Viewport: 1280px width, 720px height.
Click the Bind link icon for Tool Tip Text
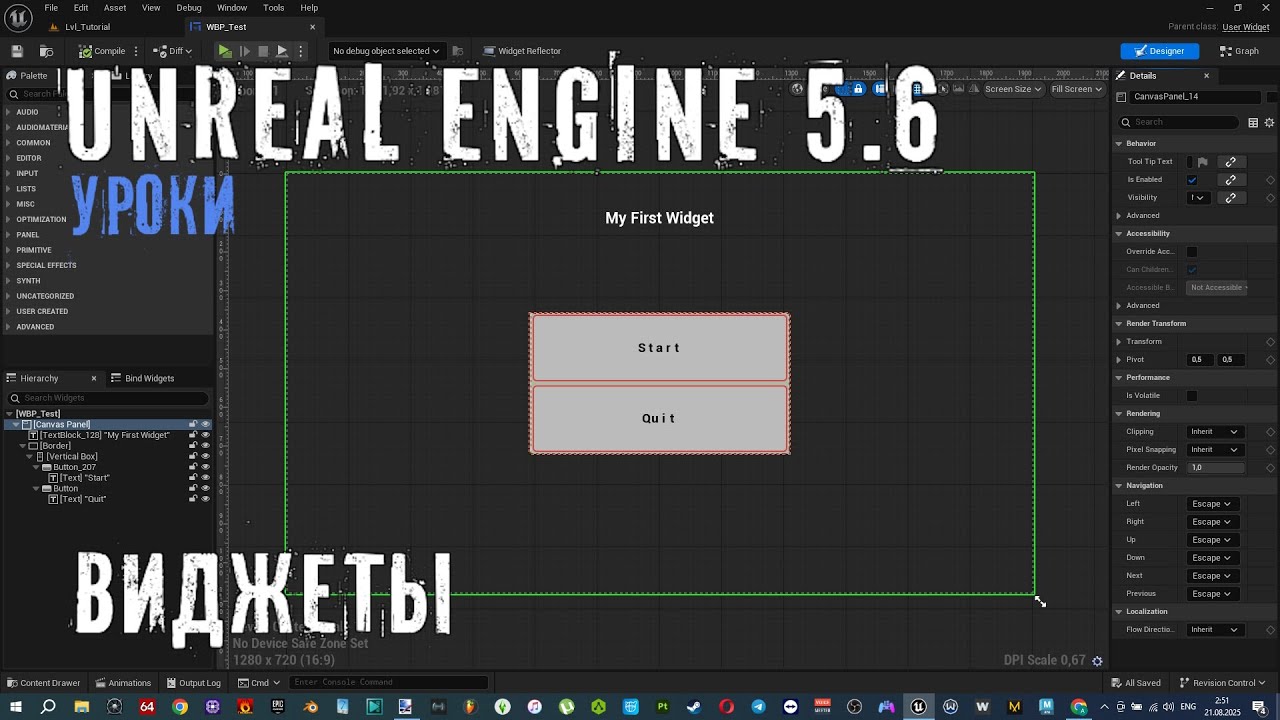pyautogui.click(x=1231, y=162)
